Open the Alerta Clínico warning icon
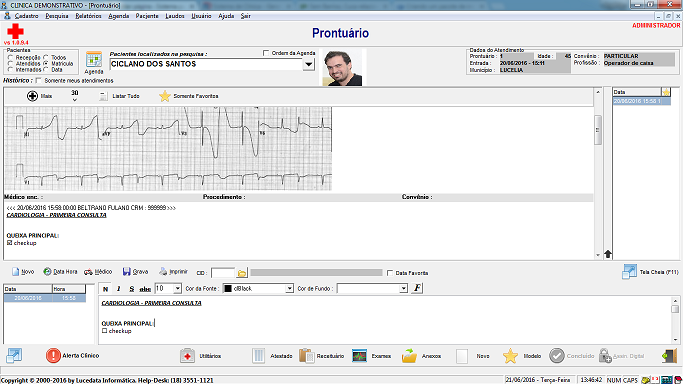Image resolution: width=683 pixels, height=384 pixels. (x=53, y=356)
